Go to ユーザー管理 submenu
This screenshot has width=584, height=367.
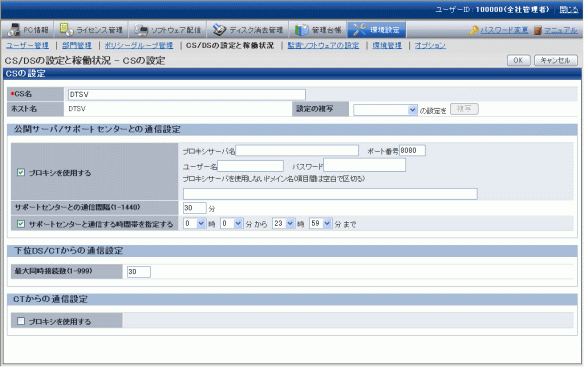click(28, 45)
